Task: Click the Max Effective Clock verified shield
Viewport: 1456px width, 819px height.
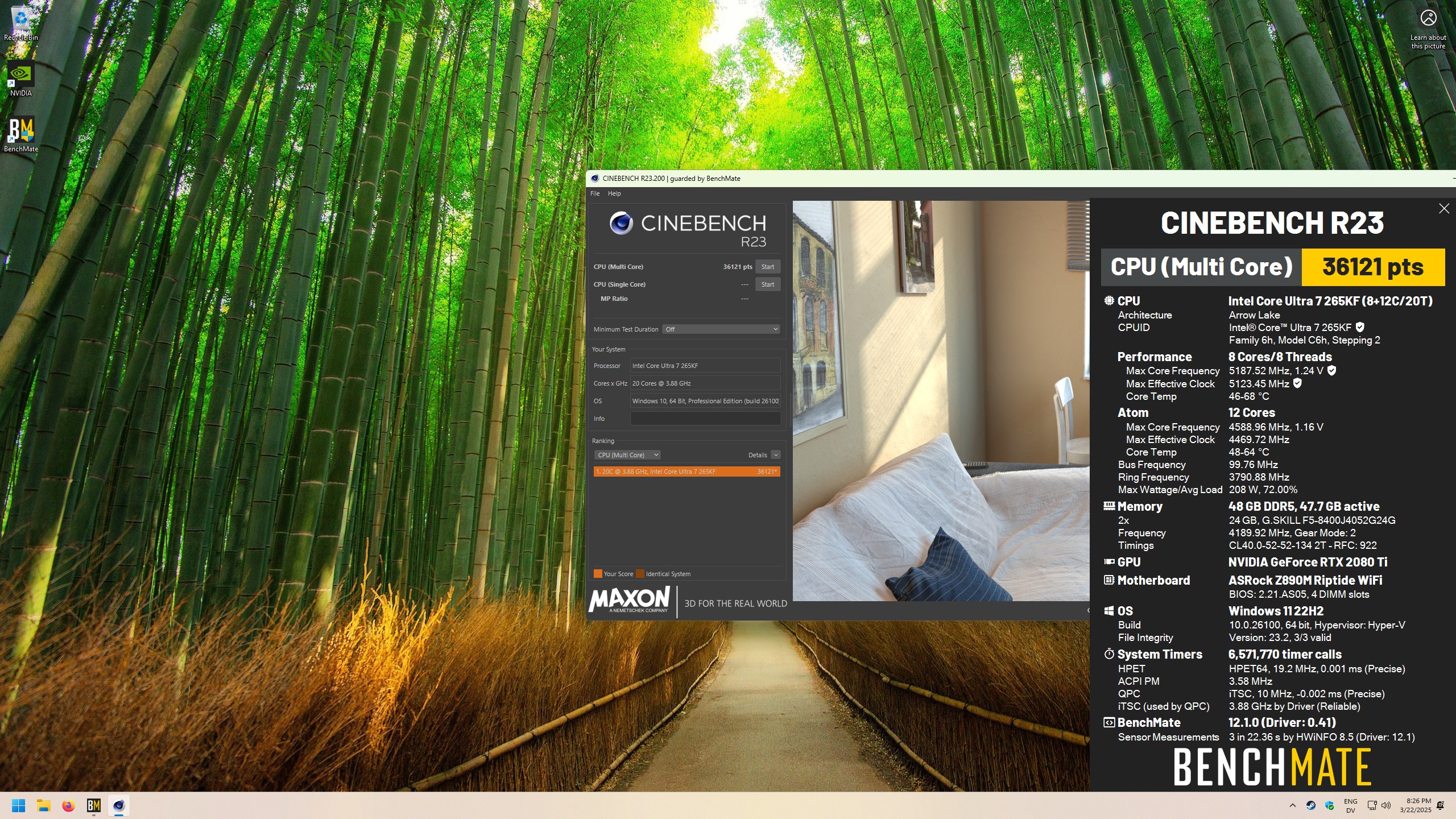Action: click(x=1297, y=384)
